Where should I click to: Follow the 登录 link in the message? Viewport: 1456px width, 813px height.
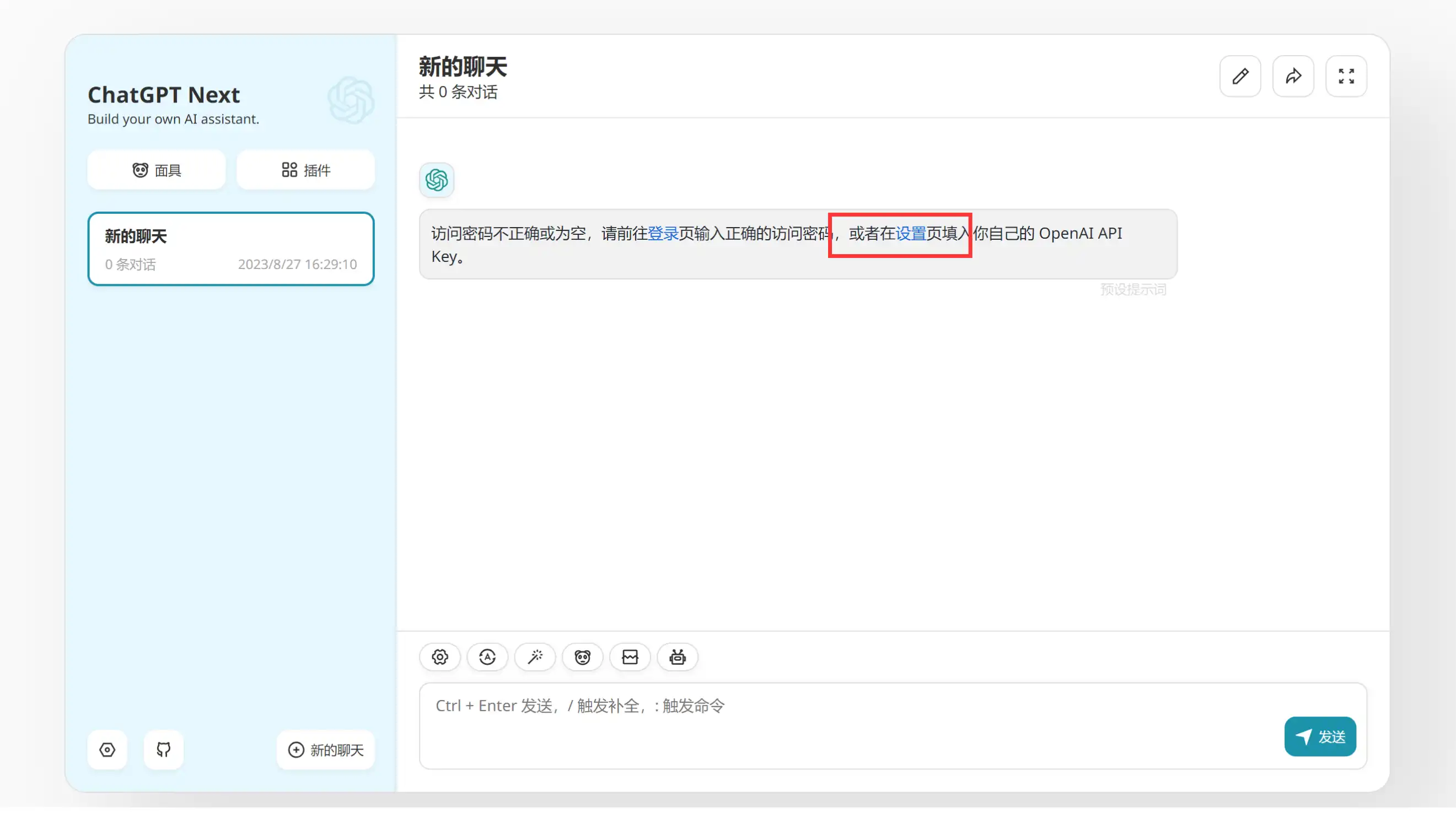(x=663, y=233)
